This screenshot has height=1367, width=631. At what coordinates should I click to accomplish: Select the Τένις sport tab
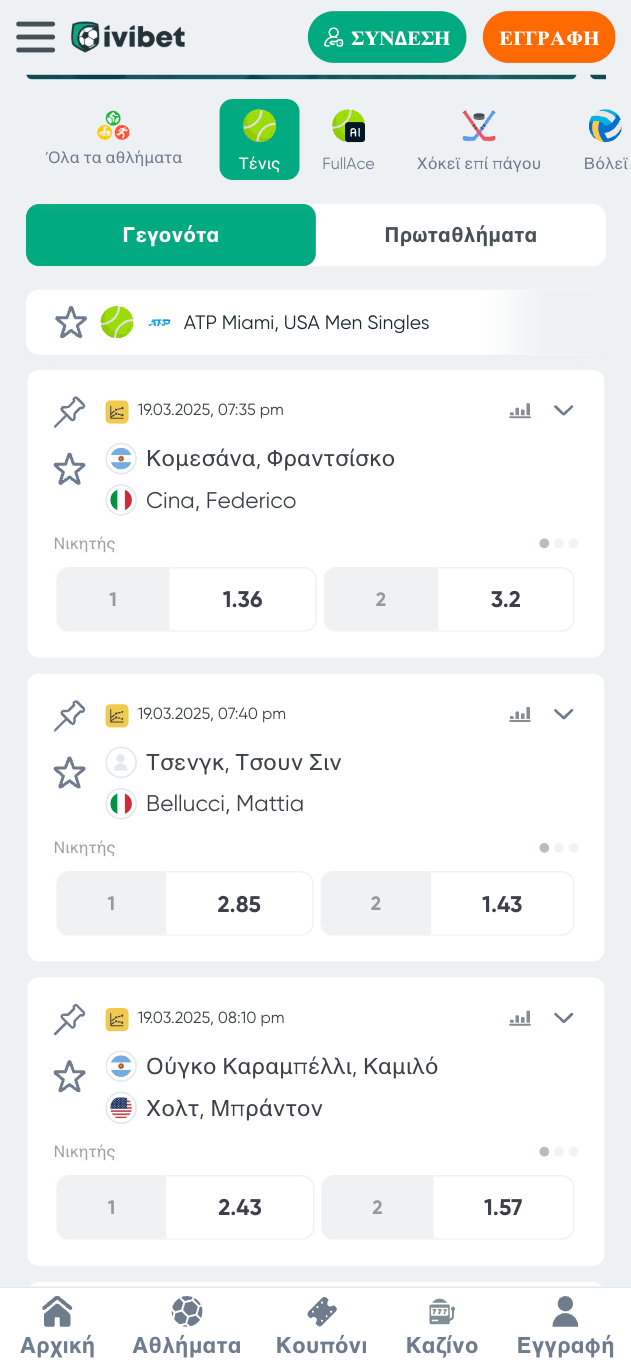click(x=259, y=140)
